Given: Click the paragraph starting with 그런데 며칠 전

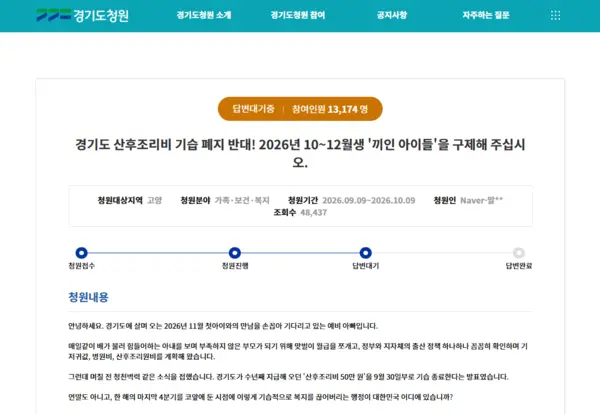Looking at the screenshot, I should 288,377.
